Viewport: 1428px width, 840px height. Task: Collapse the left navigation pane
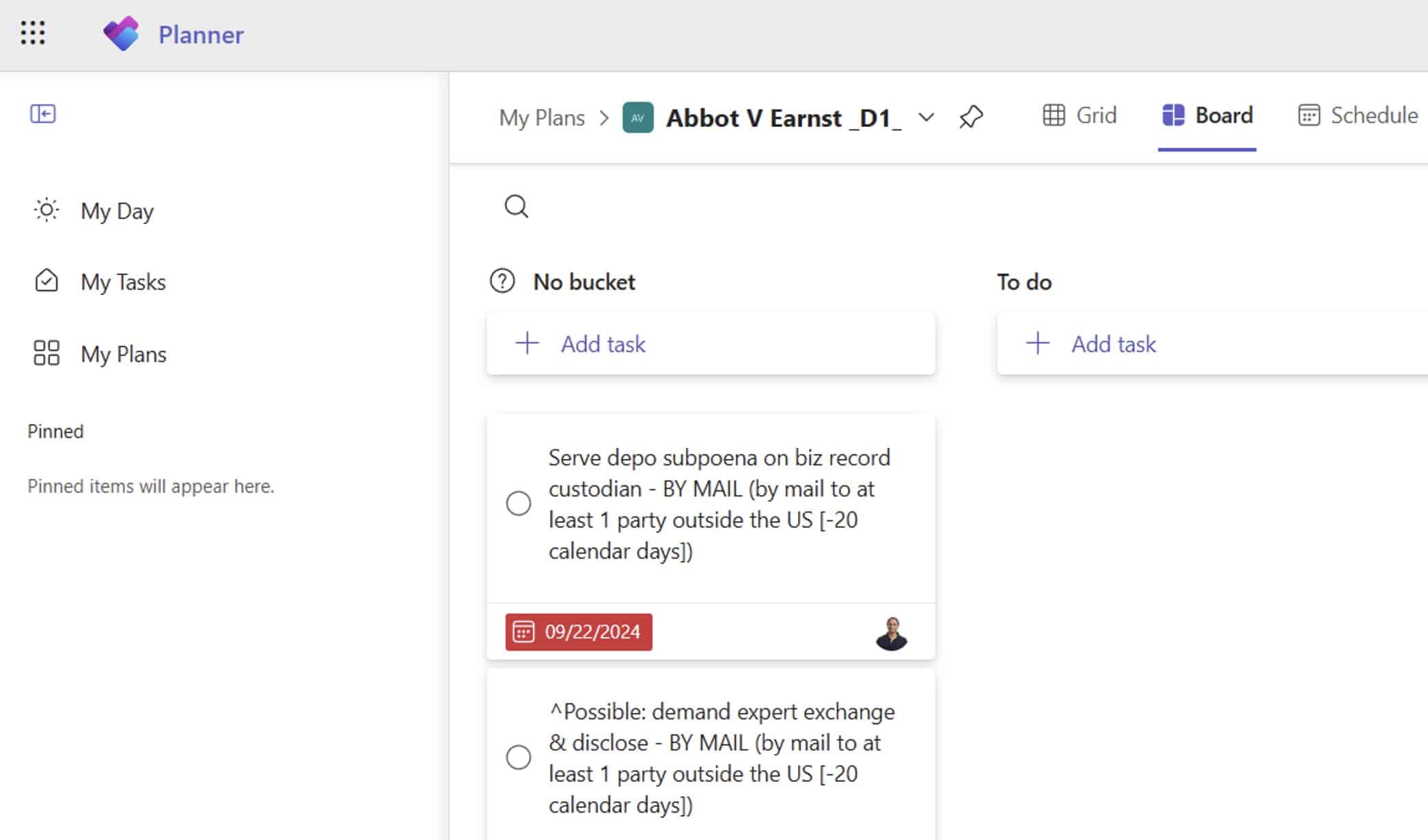pos(42,113)
